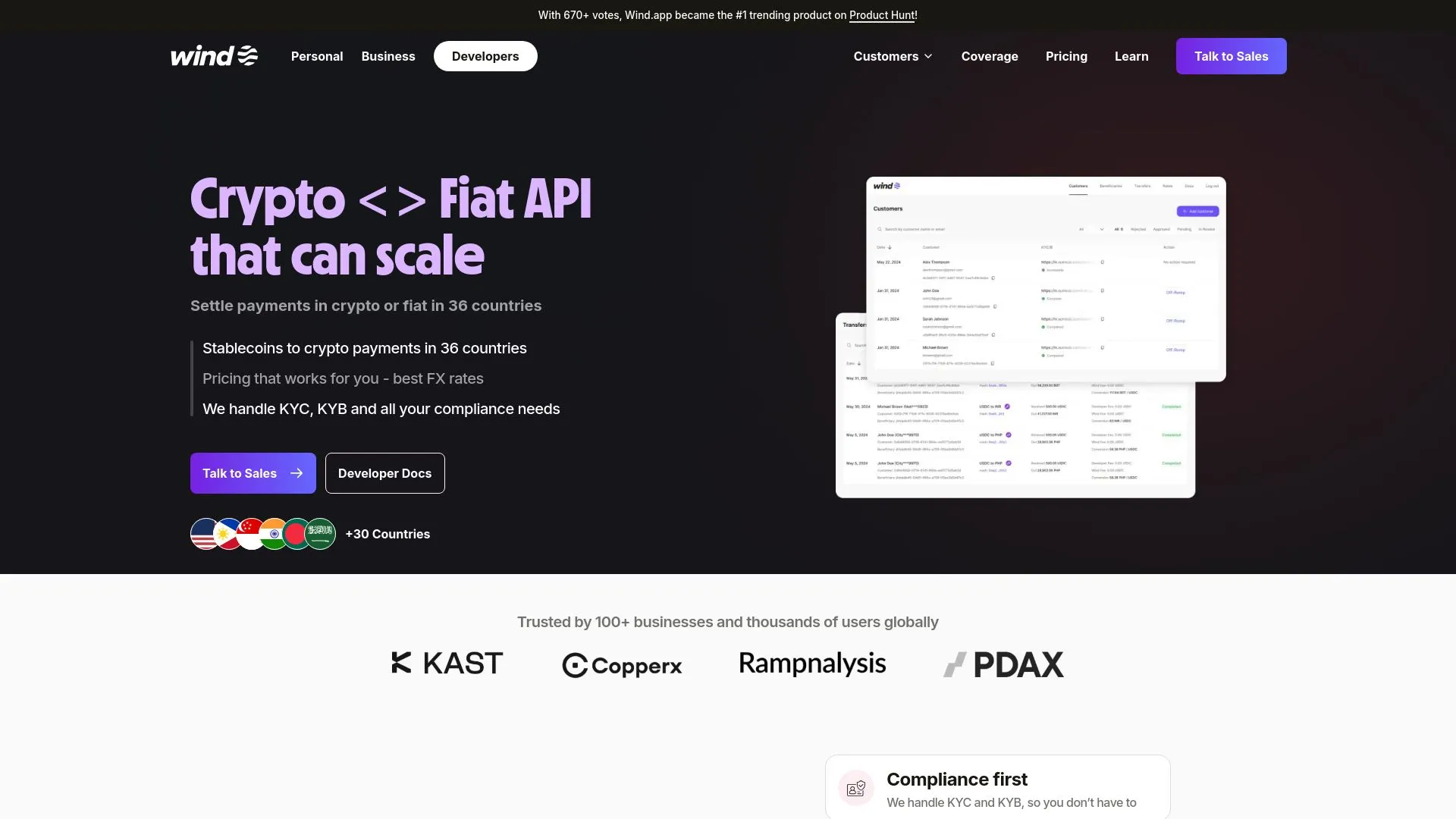This screenshot has height=819, width=1456.
Task: Click the hero Talk to Sales button
Action: [x=253, y=473]
